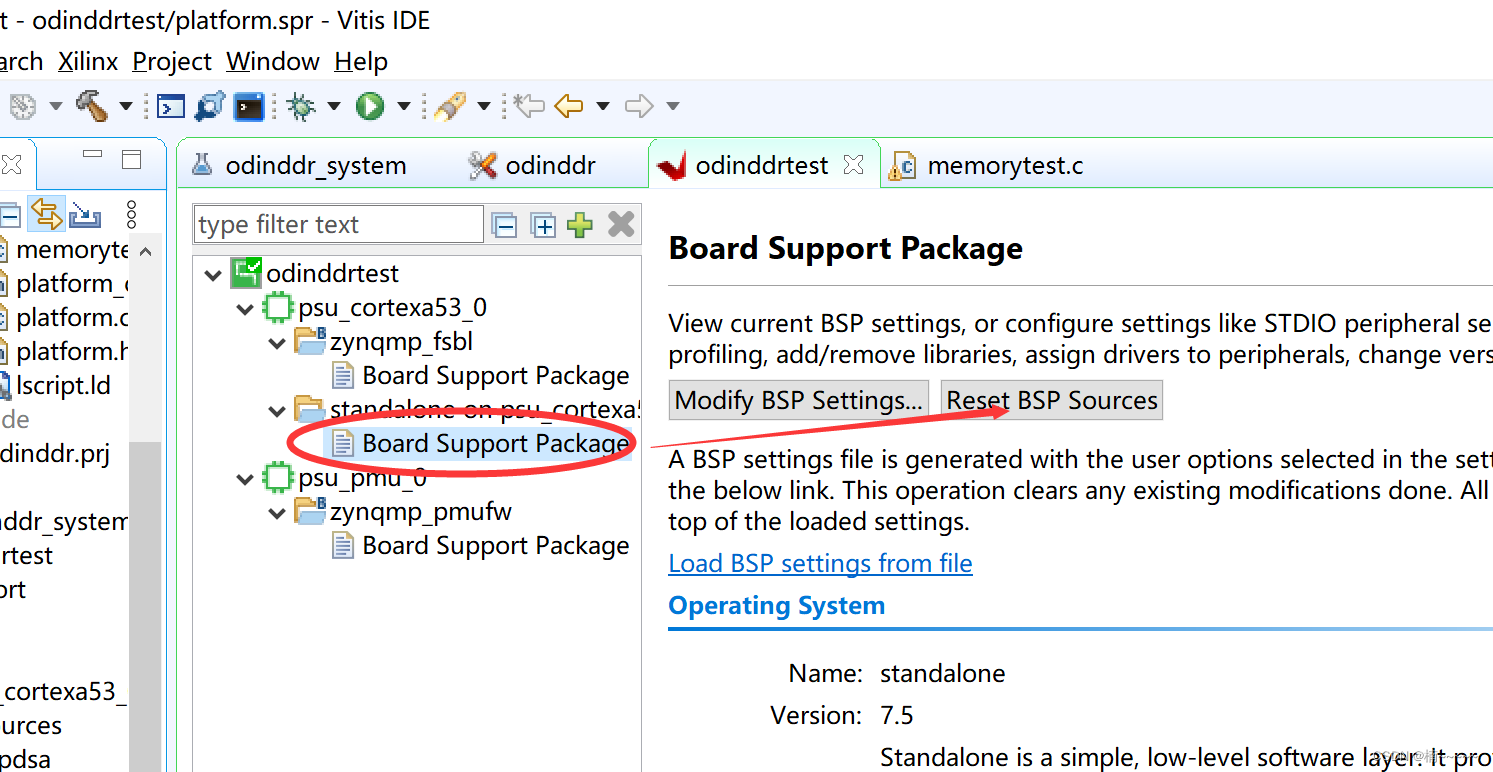1493x772 pixels.
Task: Open the XSCT Console toolbar icon
Action: [172, 106]
